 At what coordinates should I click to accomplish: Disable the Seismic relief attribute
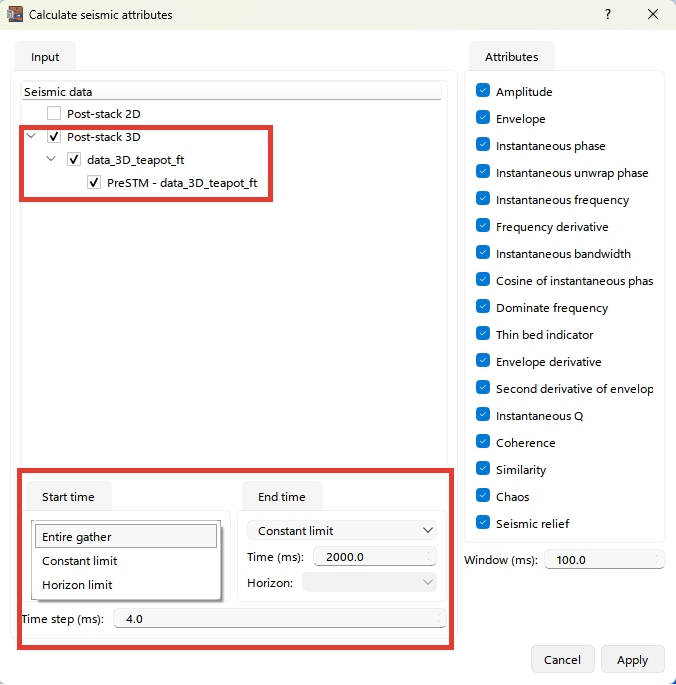pos(483,524)
